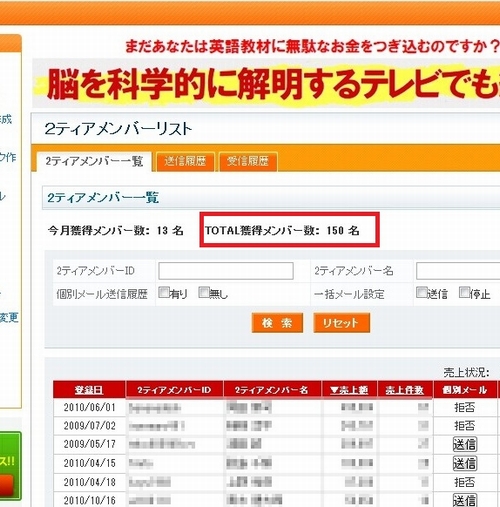This screenshot has width=500, height=507.
Task: Select the 2ティアメンバー一覧 tab
Action: (94, 161)
